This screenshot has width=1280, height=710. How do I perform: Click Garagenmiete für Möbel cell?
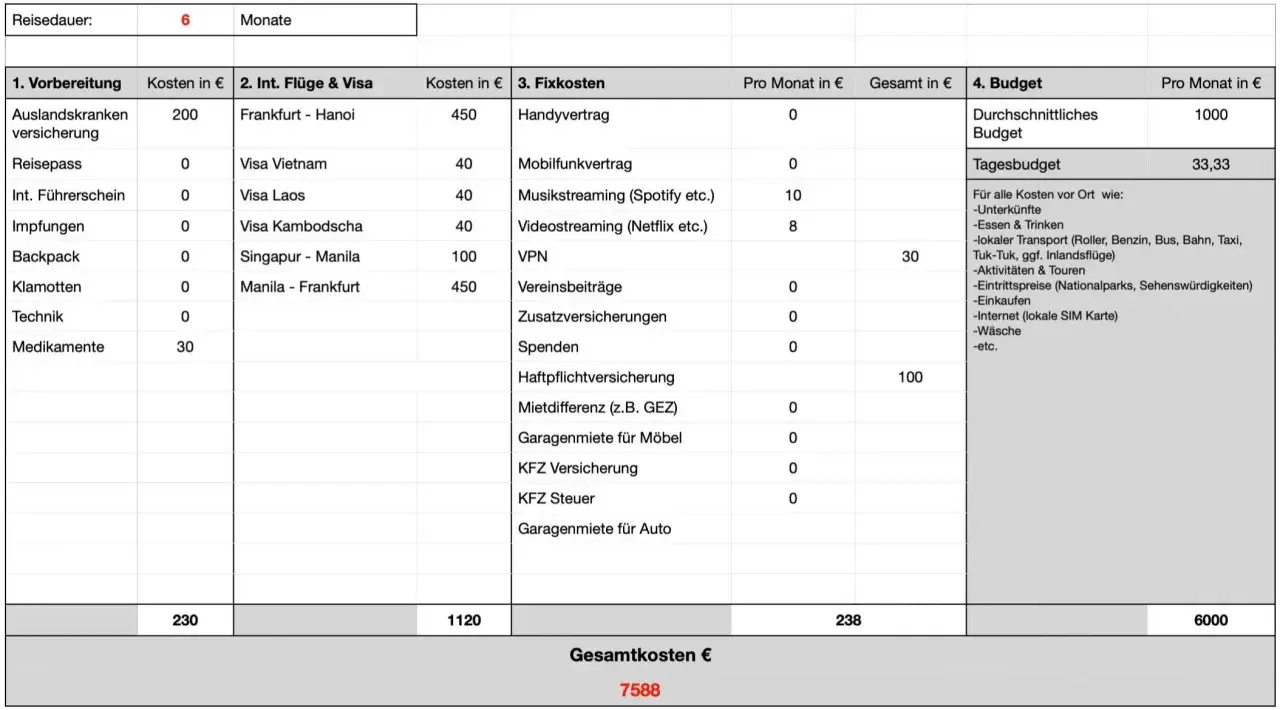pyautogui.click(x=621, y=437)
